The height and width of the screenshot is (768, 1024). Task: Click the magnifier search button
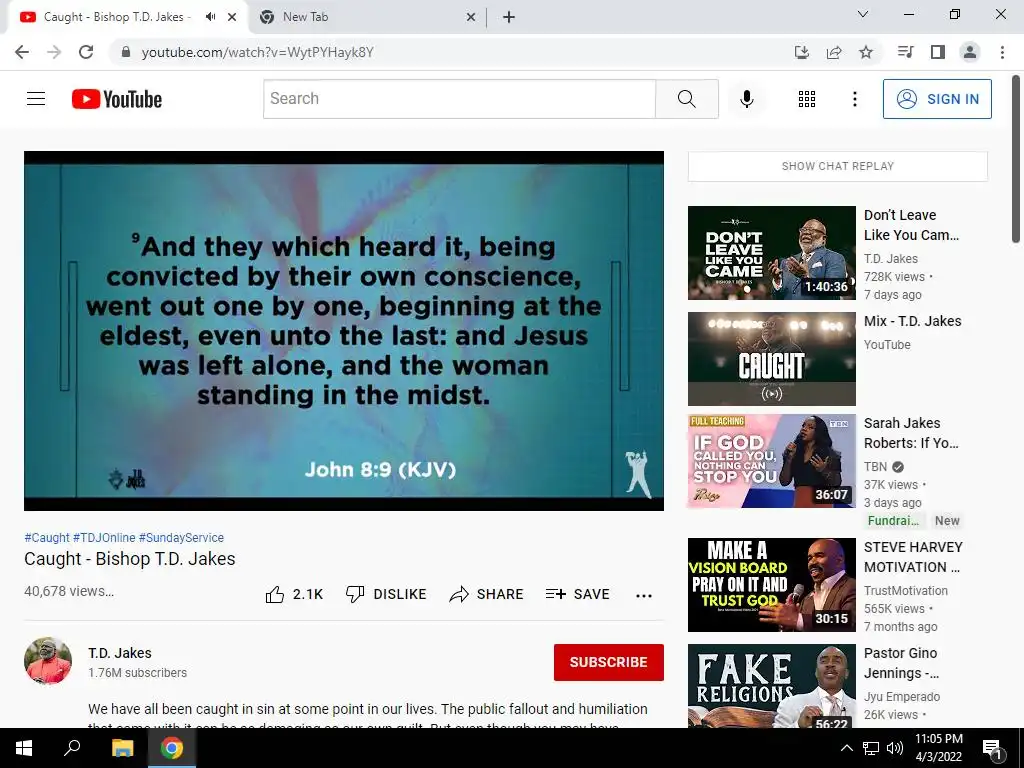(x=686, y=99)
